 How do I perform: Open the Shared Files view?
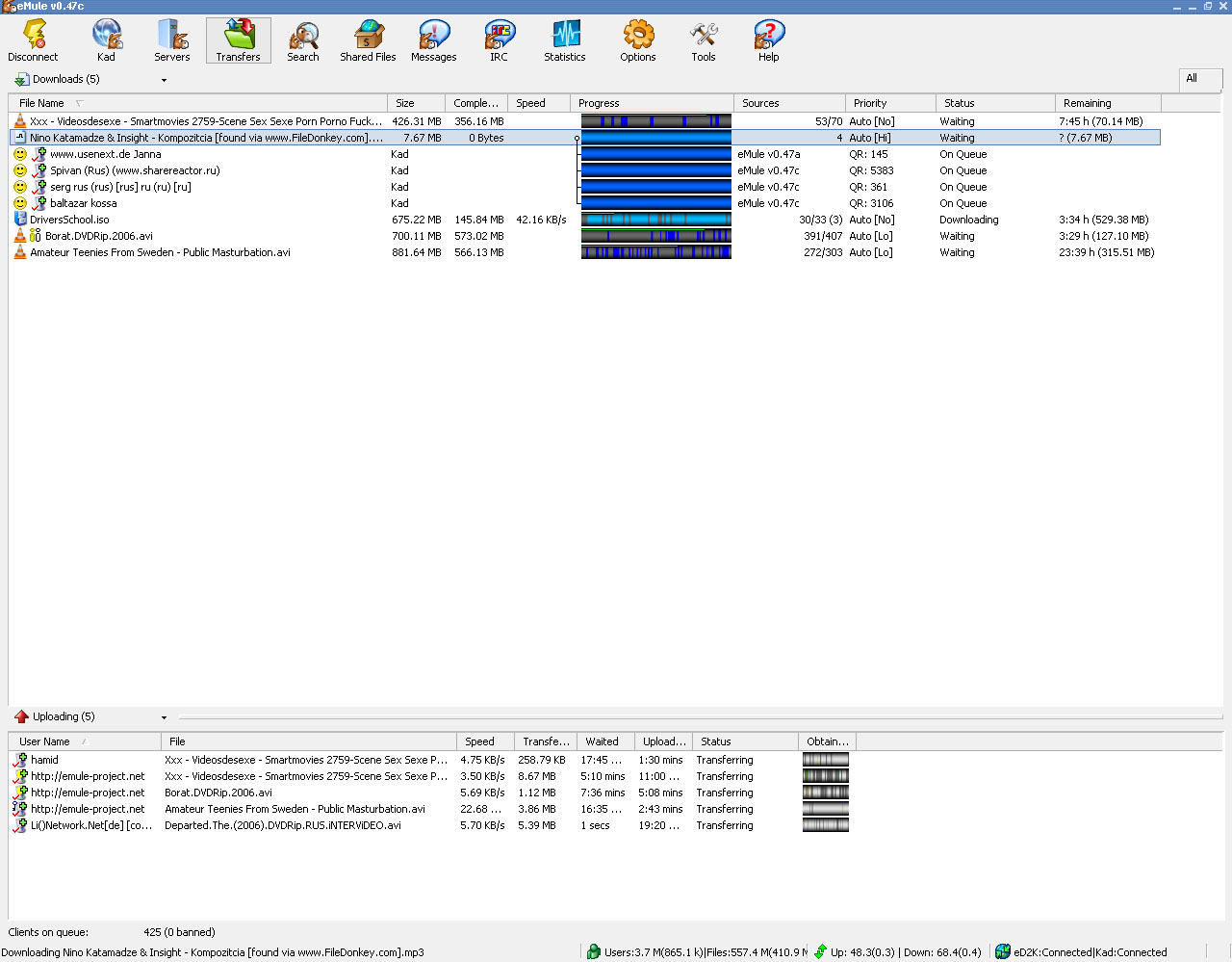pyautogui.click(x=368, y=40)
